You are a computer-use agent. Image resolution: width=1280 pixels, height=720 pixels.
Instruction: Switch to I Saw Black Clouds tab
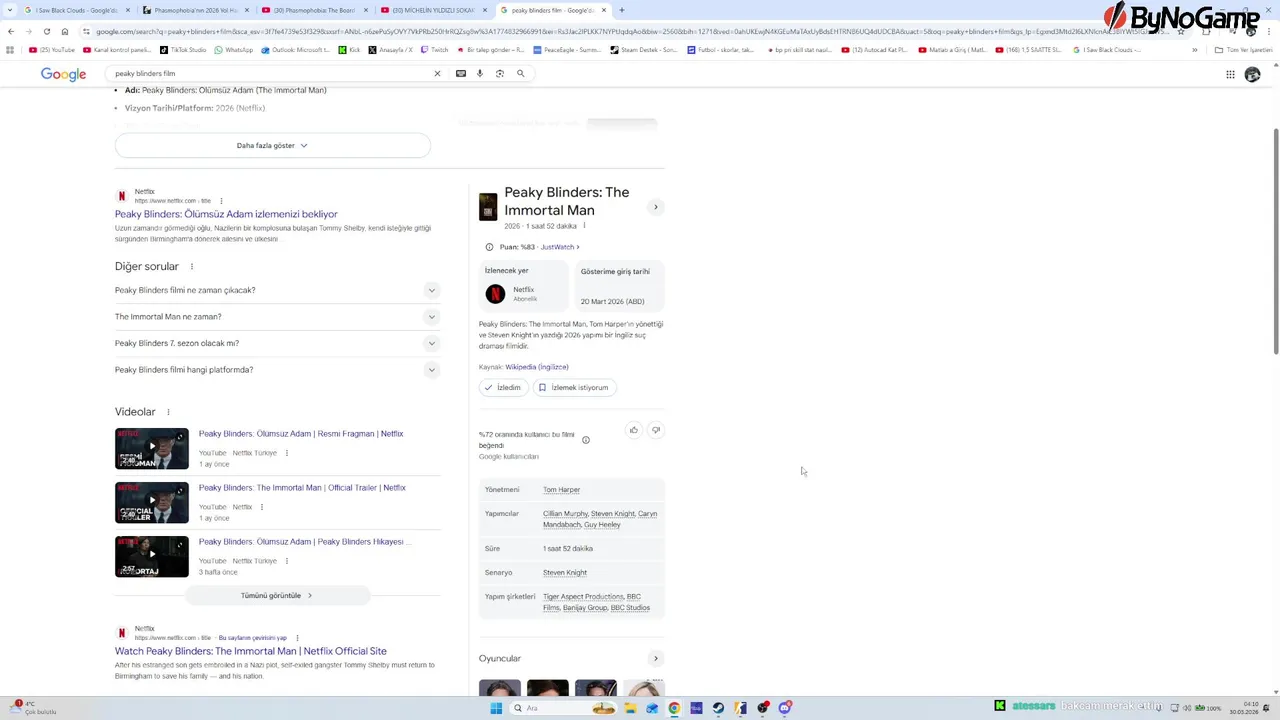tap(76, 10)
